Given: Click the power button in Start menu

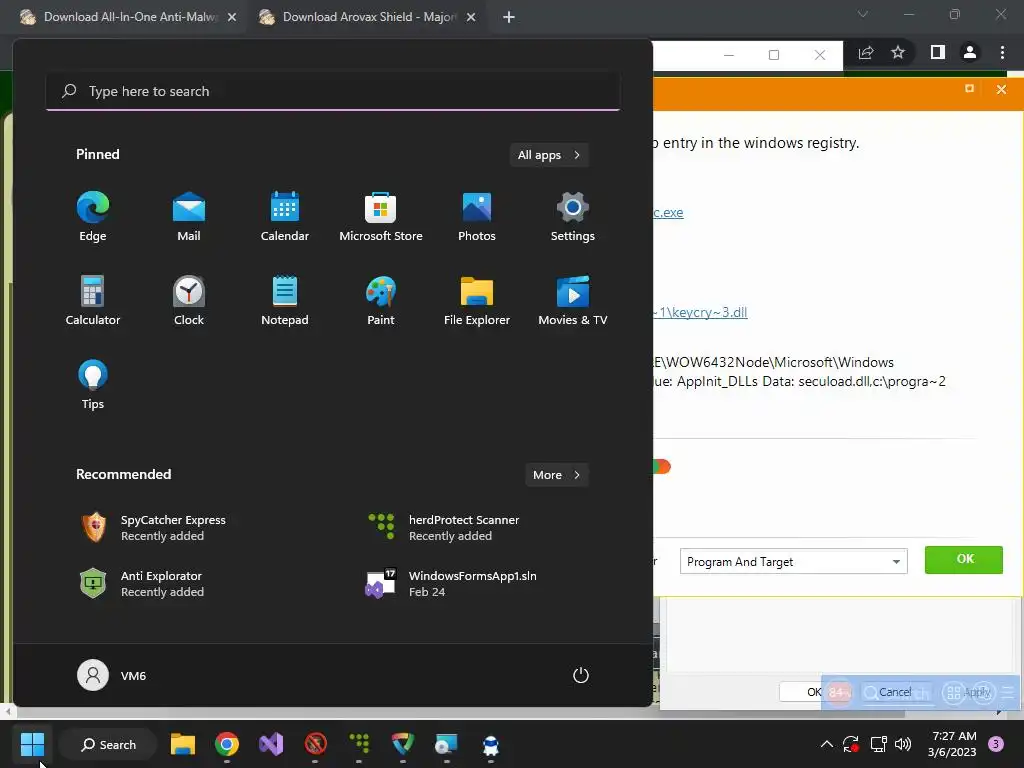Looking at the screenshot, I should (x=581, y=675).
